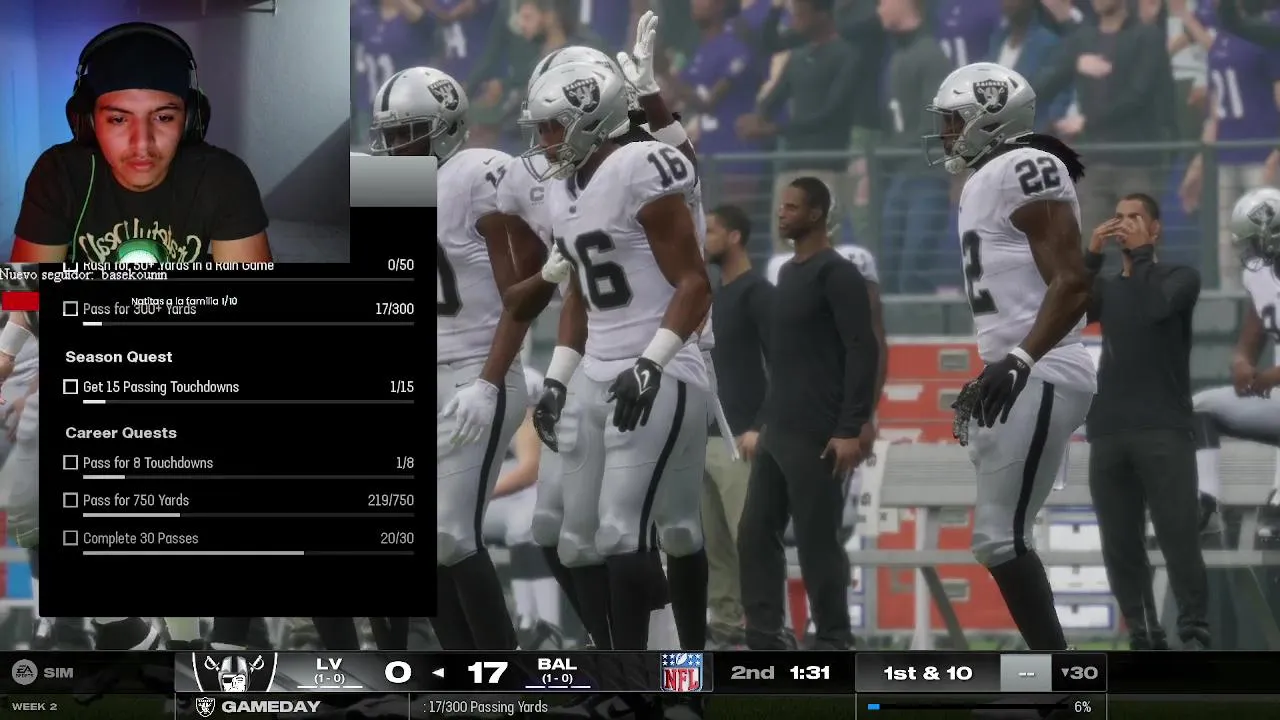Click the 219/750 yards counter
The height and width of the screenshot is (720, 1280).
pyautogui.click(x=391, y=500)
